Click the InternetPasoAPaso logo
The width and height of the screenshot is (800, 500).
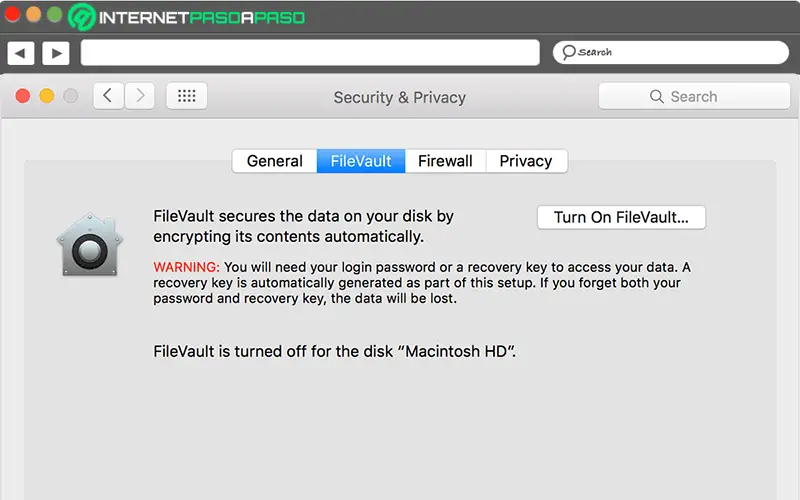[x=187, y=17]
